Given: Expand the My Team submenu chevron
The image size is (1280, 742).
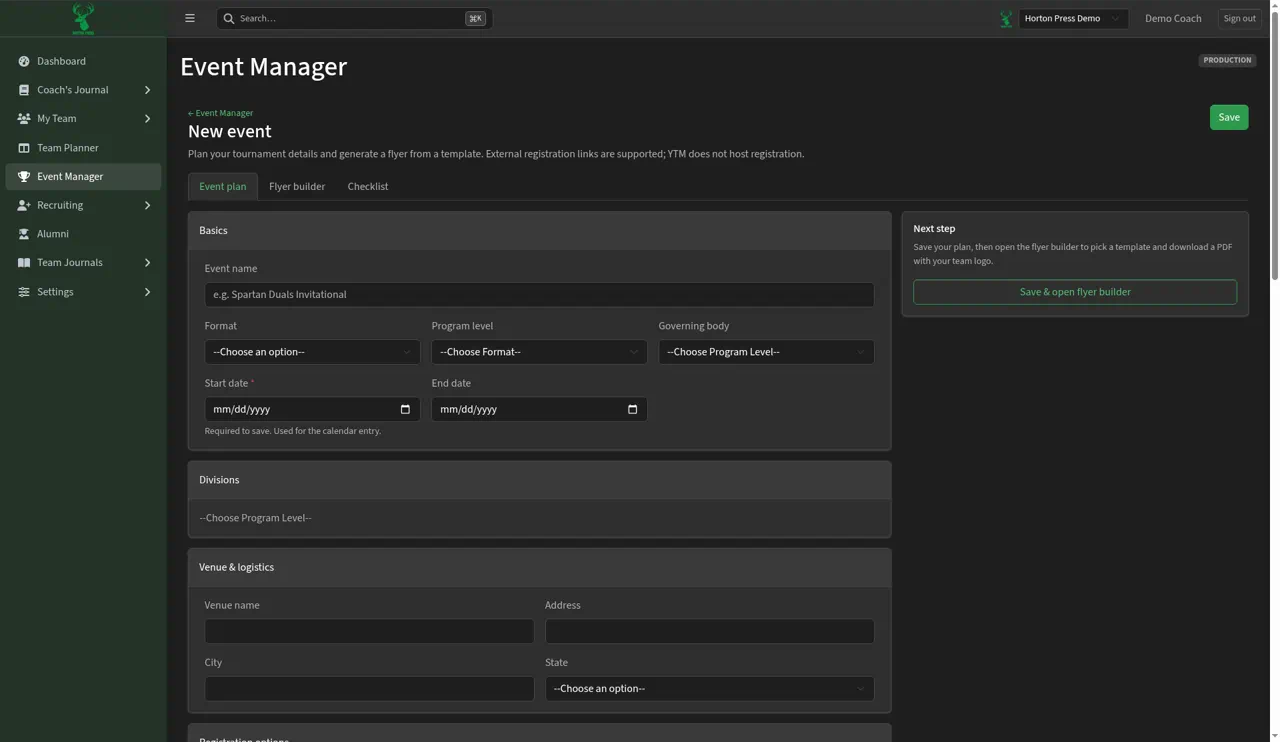Looking at the screenshot, I should click(x=147, y=119).
